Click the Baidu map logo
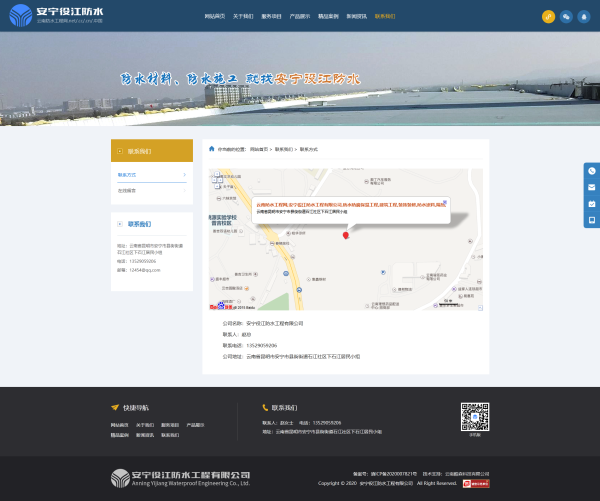 pyautogui.click(x=221, y=306)
